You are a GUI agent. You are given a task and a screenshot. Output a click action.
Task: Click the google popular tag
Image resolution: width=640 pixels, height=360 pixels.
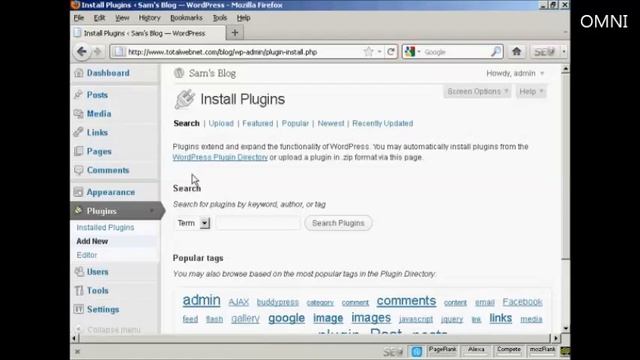coord(286,318)
